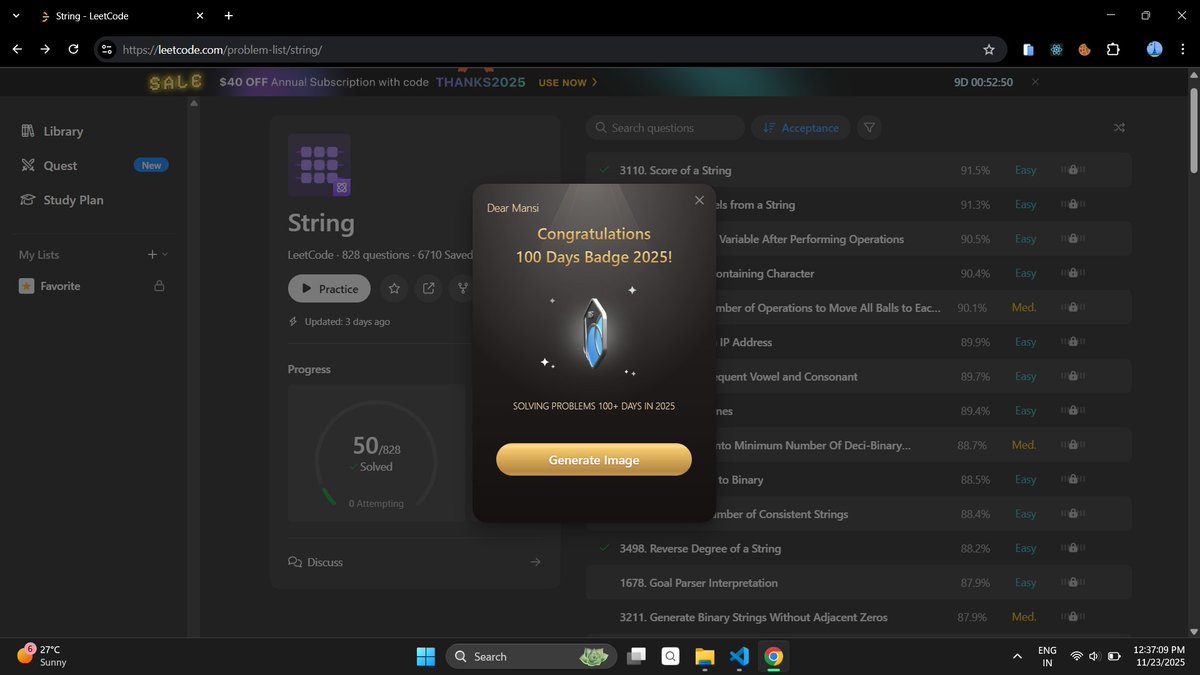This screenshot has width=1200, height=675.
Task: Close the 100 Days Badge popup
Action: click(x=699, y=200)
